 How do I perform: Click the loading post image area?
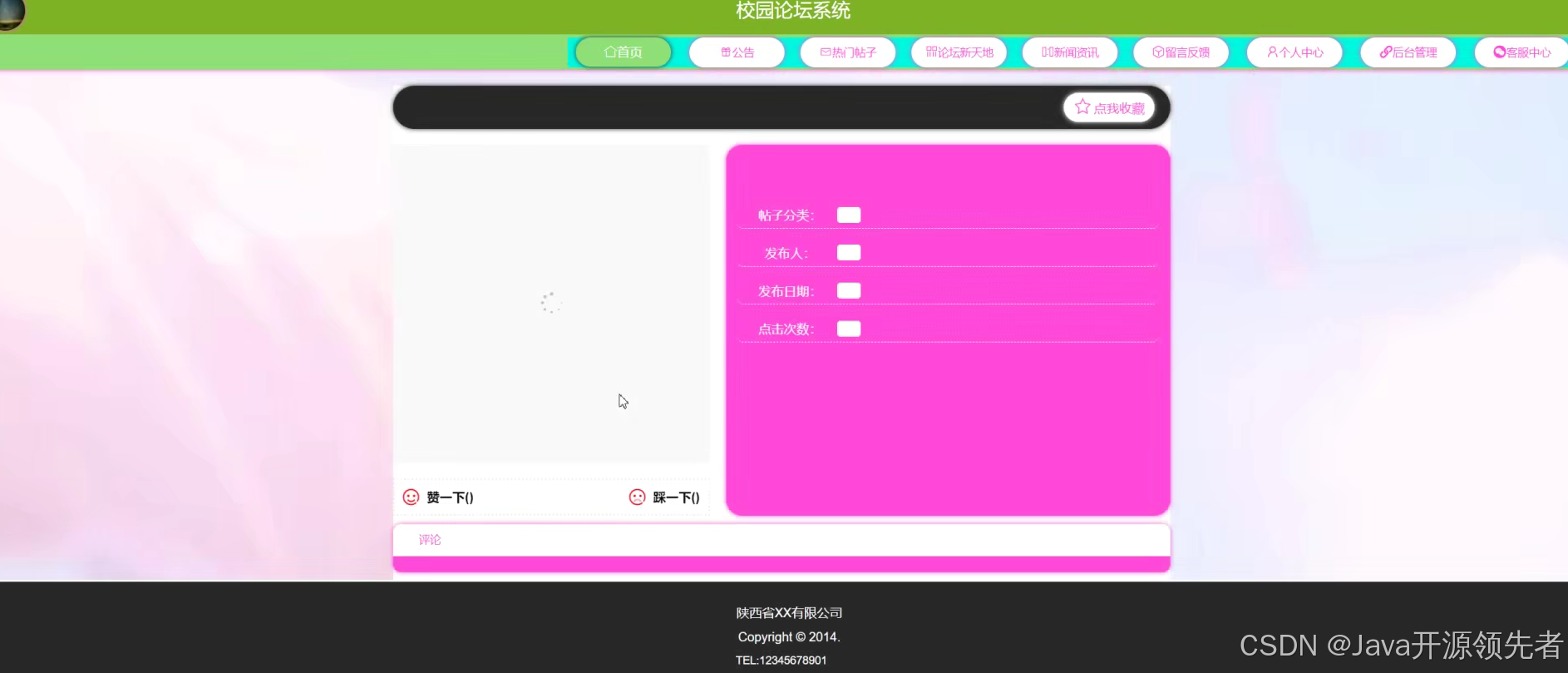(x=550, y=304)
